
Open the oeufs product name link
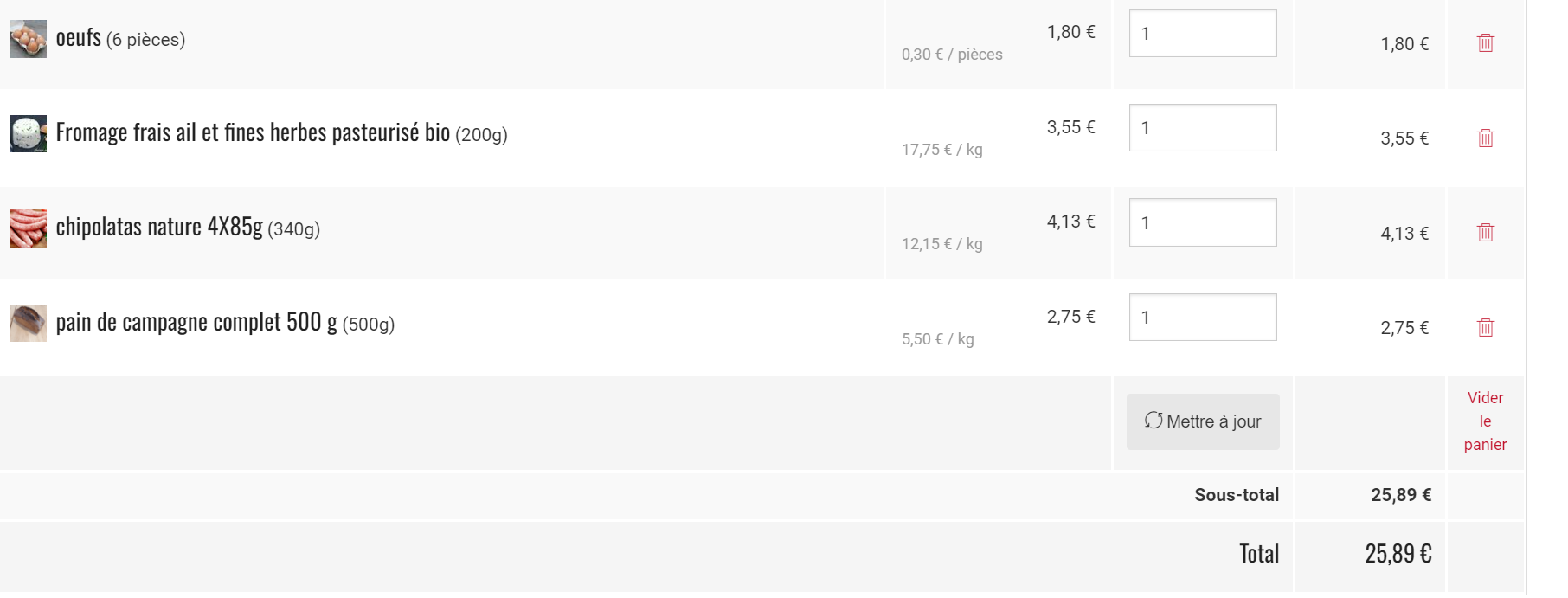(x=79, y=39)
